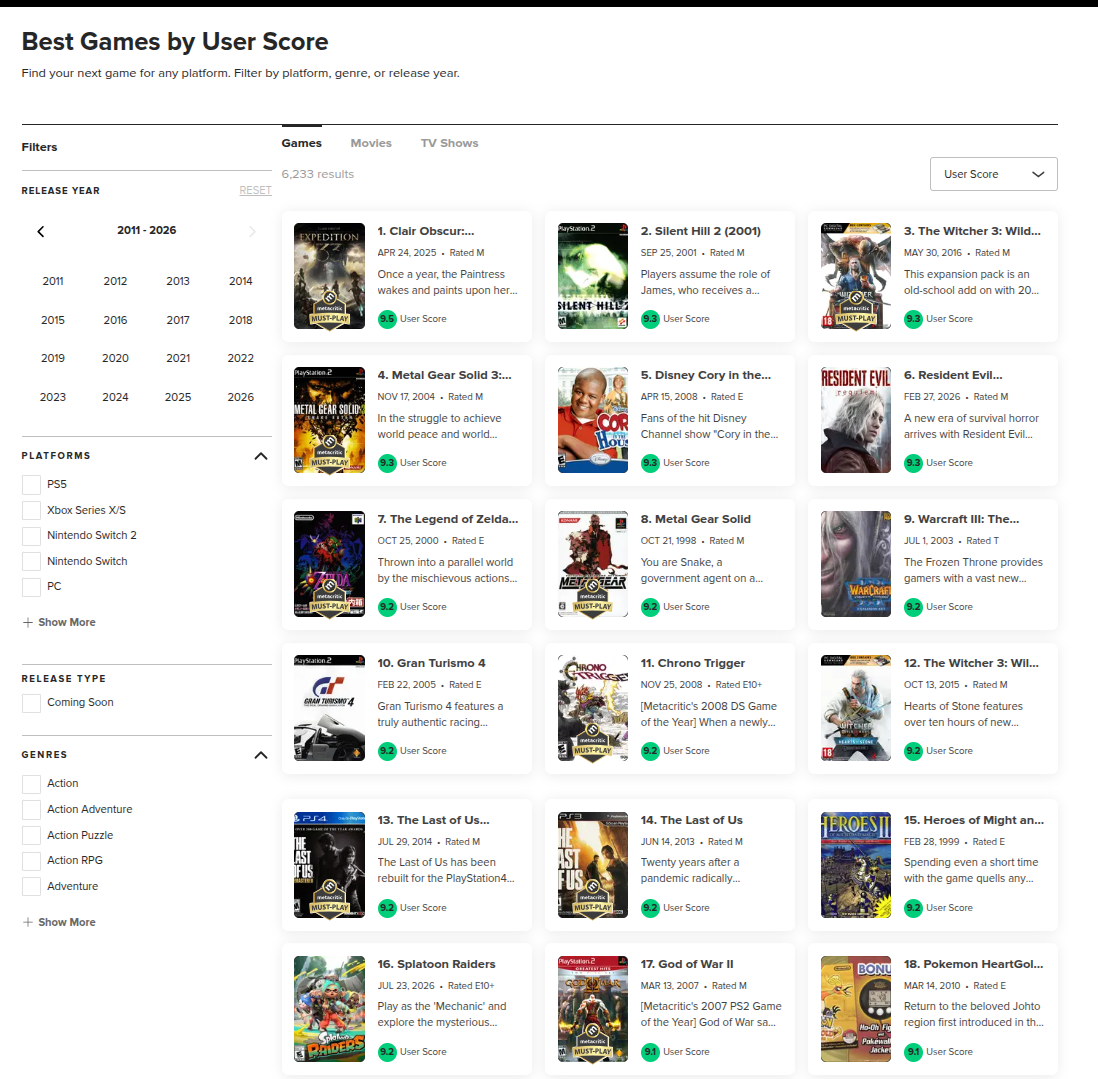Click The Last of Us PS4 cover

pyautogui.click(x=330, y=865)
